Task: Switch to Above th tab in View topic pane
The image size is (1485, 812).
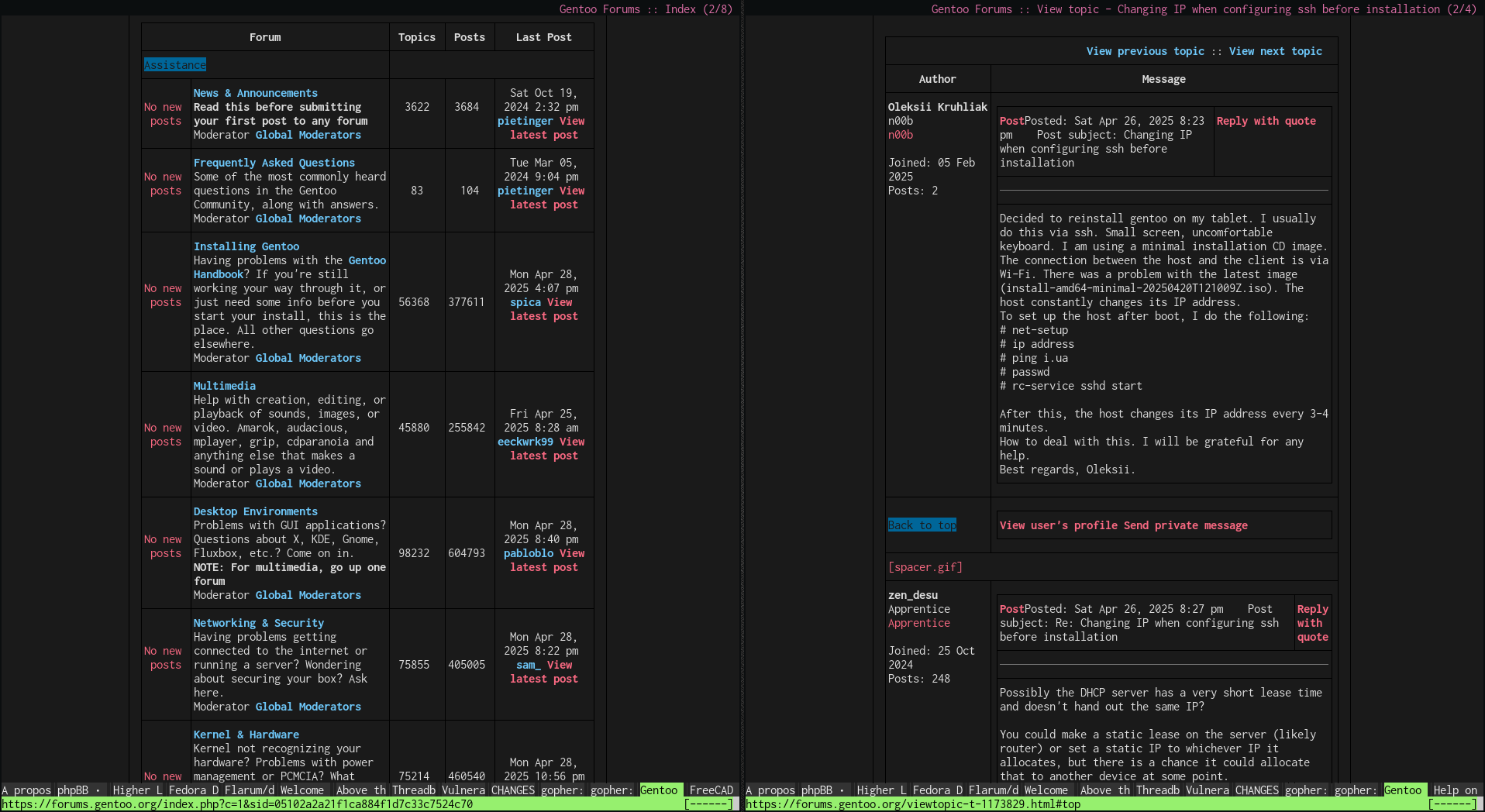Action: 1104,790
